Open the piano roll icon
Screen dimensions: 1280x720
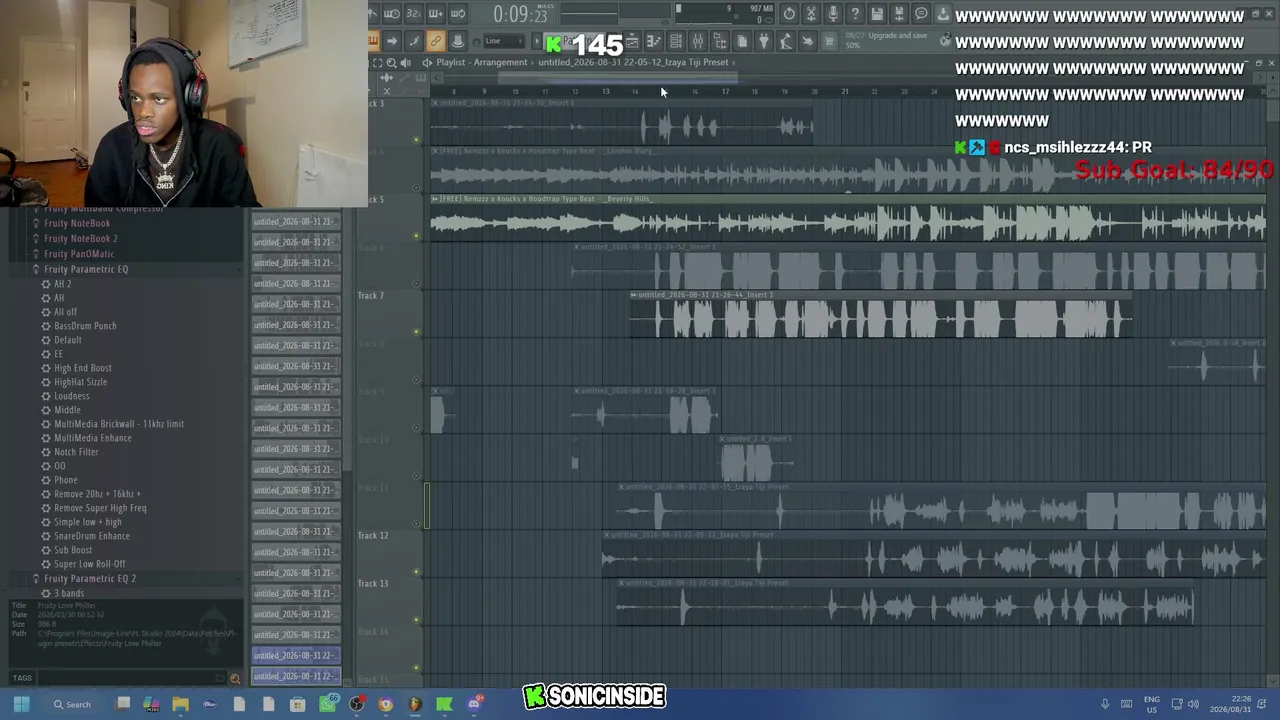[654, 41]
